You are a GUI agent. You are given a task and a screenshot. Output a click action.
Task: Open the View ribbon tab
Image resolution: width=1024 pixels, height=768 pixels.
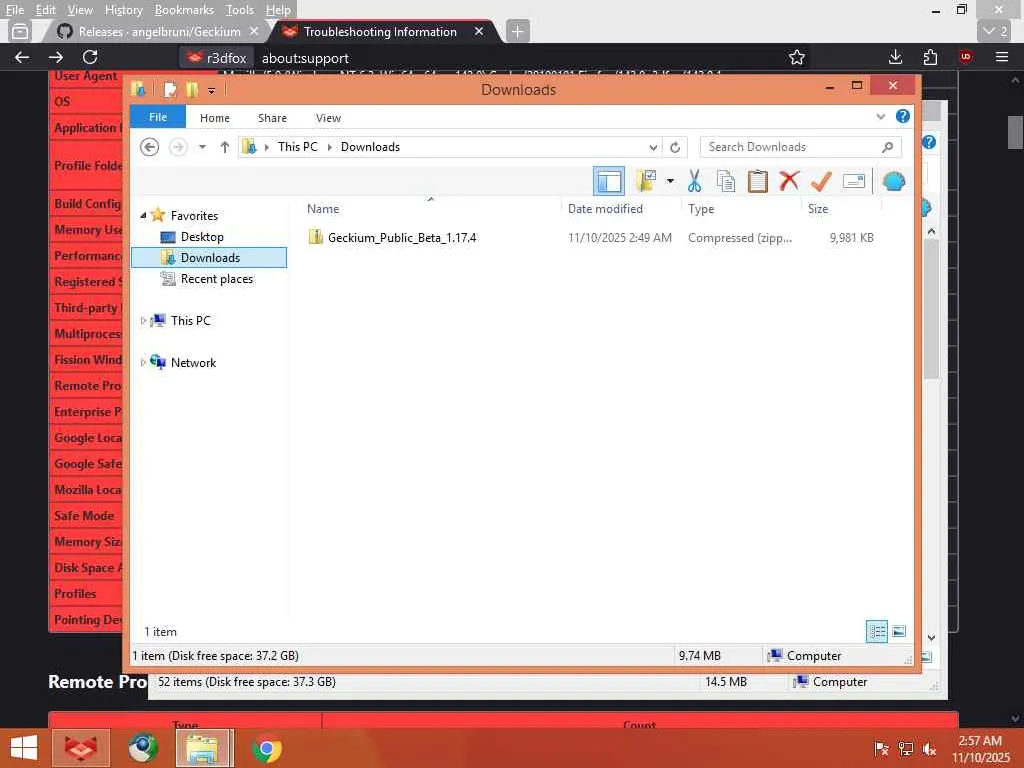click(328, 118)
